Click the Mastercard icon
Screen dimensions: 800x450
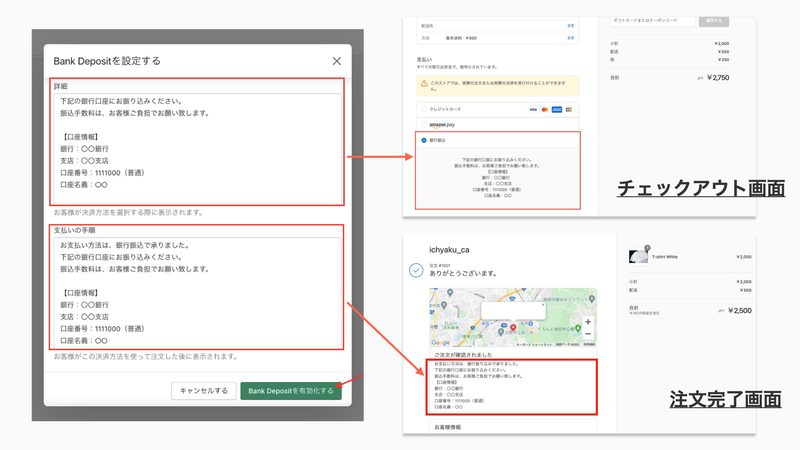545,109
